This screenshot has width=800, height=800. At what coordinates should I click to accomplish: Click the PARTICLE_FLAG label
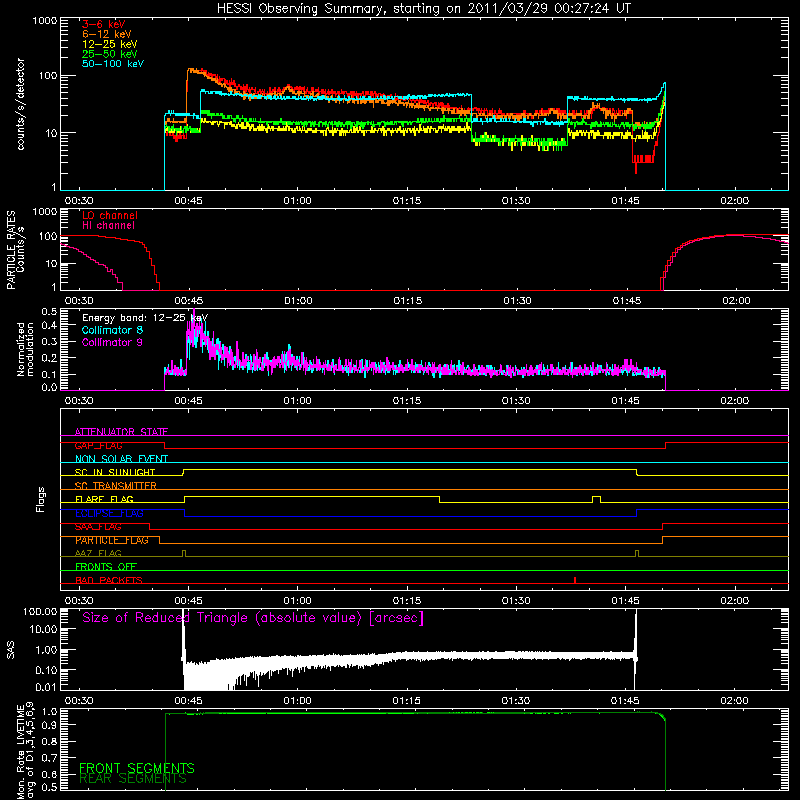point(112,540)
